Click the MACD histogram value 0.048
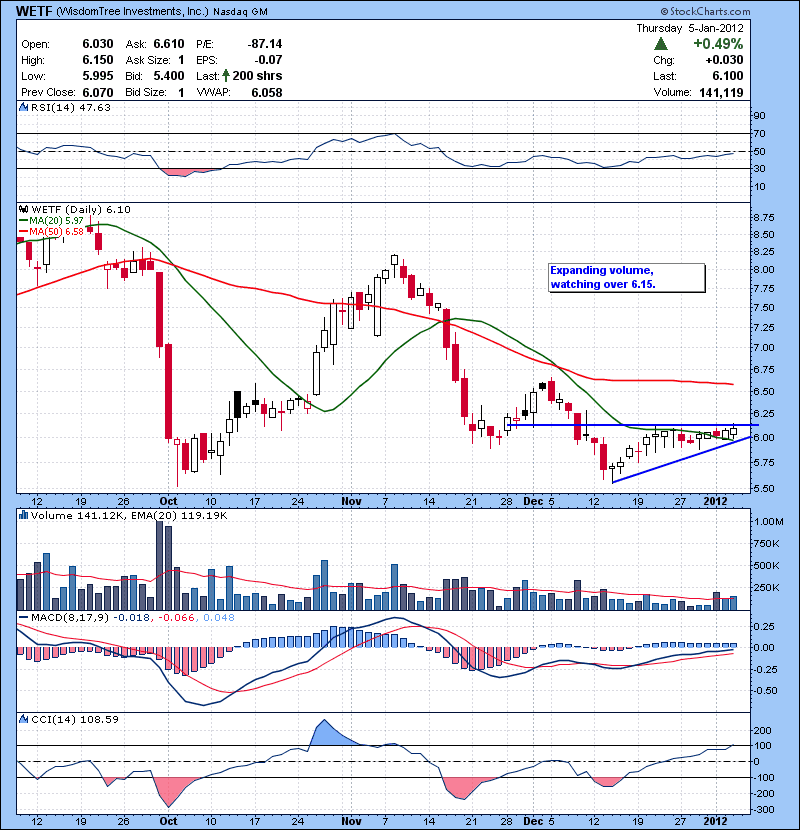The image size is (800, 830). coord(219,617)
